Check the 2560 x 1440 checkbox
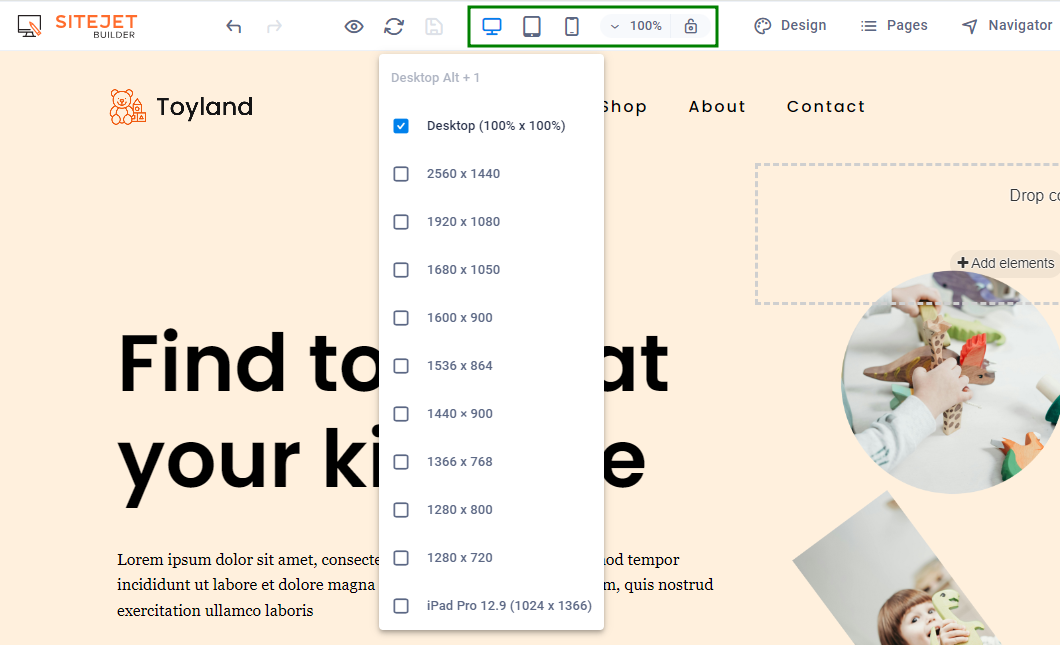Screen dimensions: 1060x645 coord(401,174)
